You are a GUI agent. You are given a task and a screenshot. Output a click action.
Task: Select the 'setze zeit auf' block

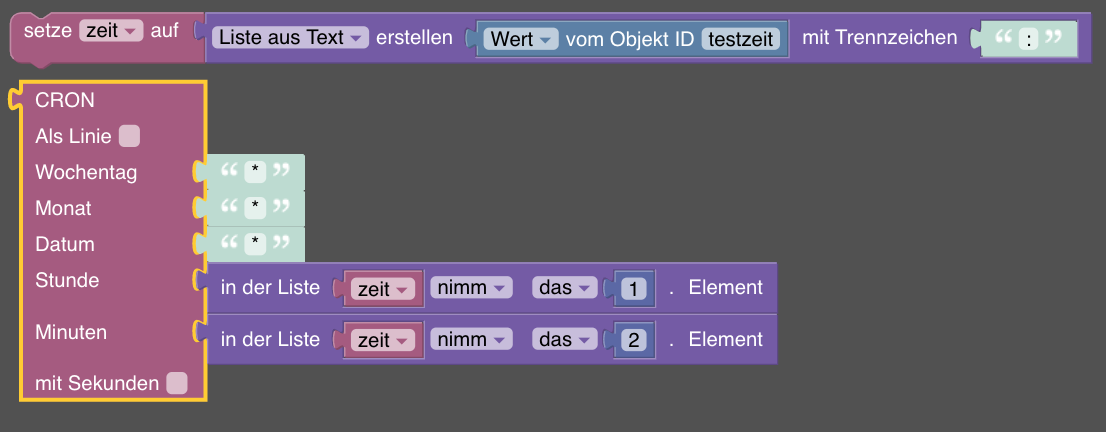[45, 31]
